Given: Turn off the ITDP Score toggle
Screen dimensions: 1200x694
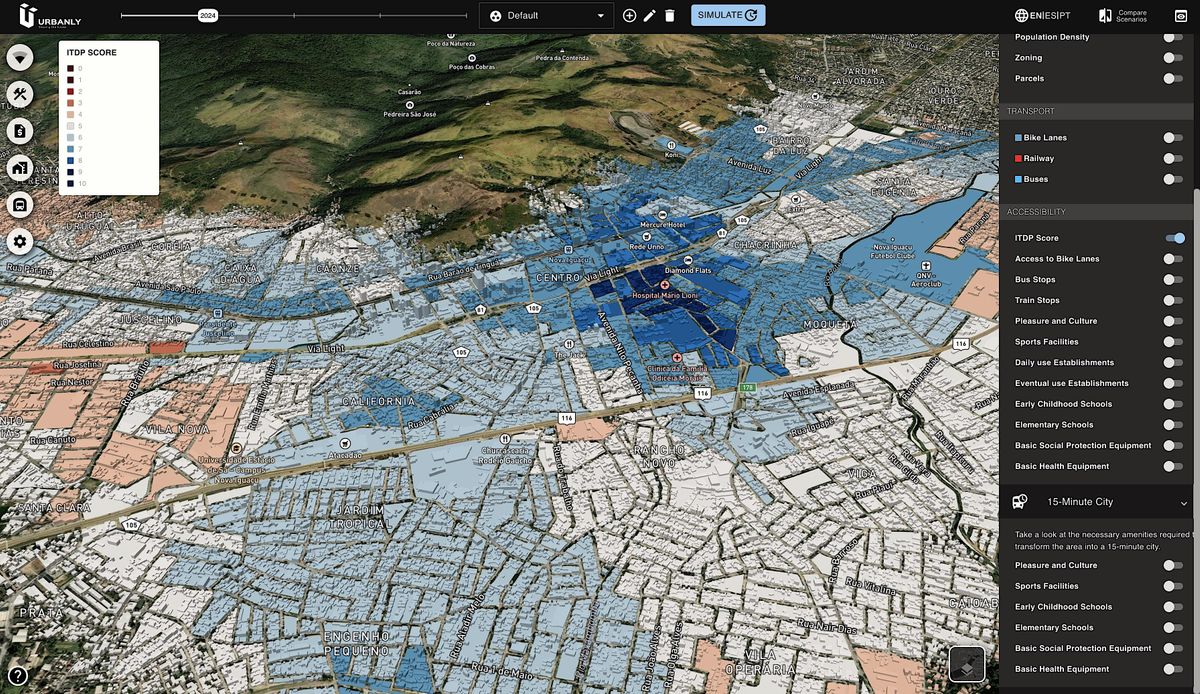Looking at the screenshot, I should click(1174, 238).
